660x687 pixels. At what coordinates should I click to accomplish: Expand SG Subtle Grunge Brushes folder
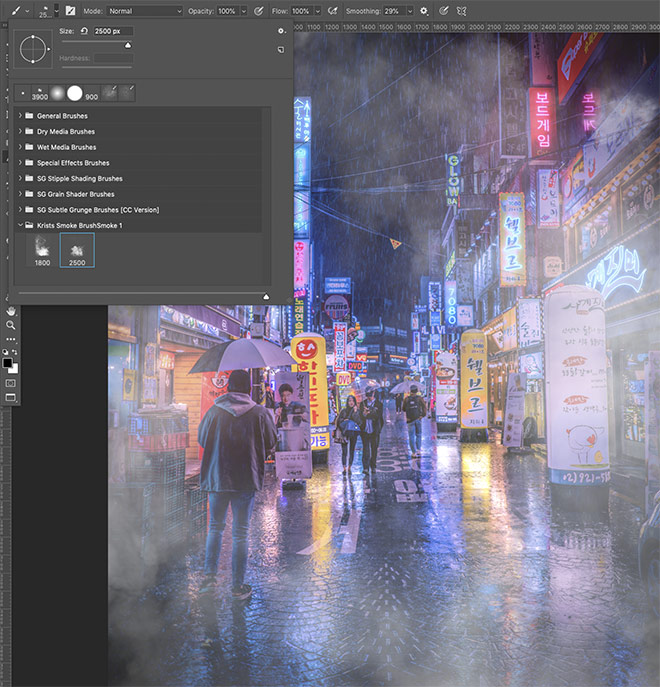pyautogui.click(x=20, y=209)
